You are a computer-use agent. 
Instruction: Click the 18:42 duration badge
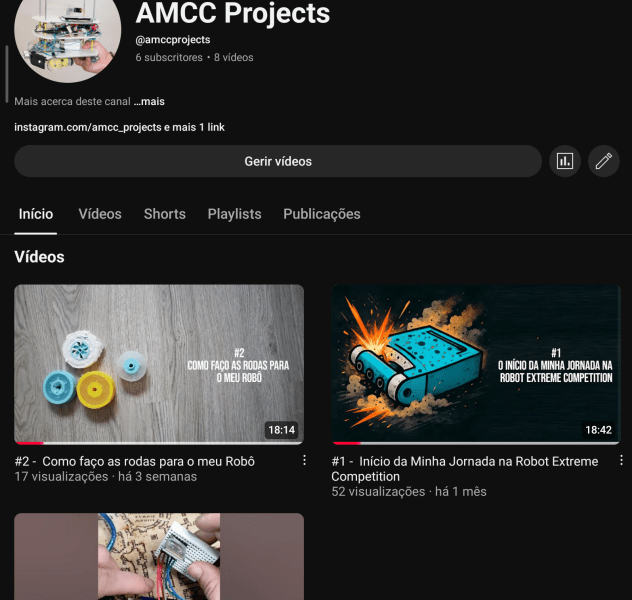pyautogui.click(x=599, y=430)
